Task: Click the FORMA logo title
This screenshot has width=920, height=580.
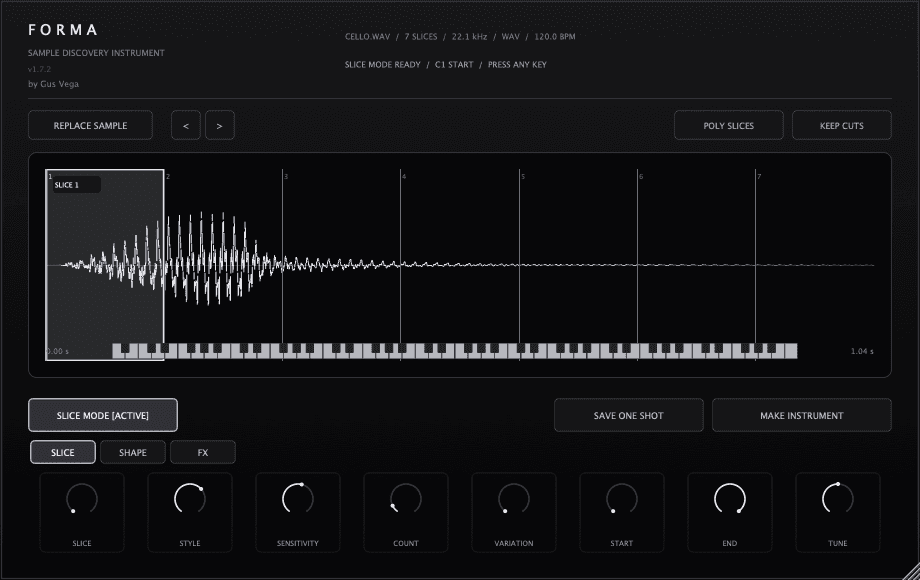Action: (63, 29)
